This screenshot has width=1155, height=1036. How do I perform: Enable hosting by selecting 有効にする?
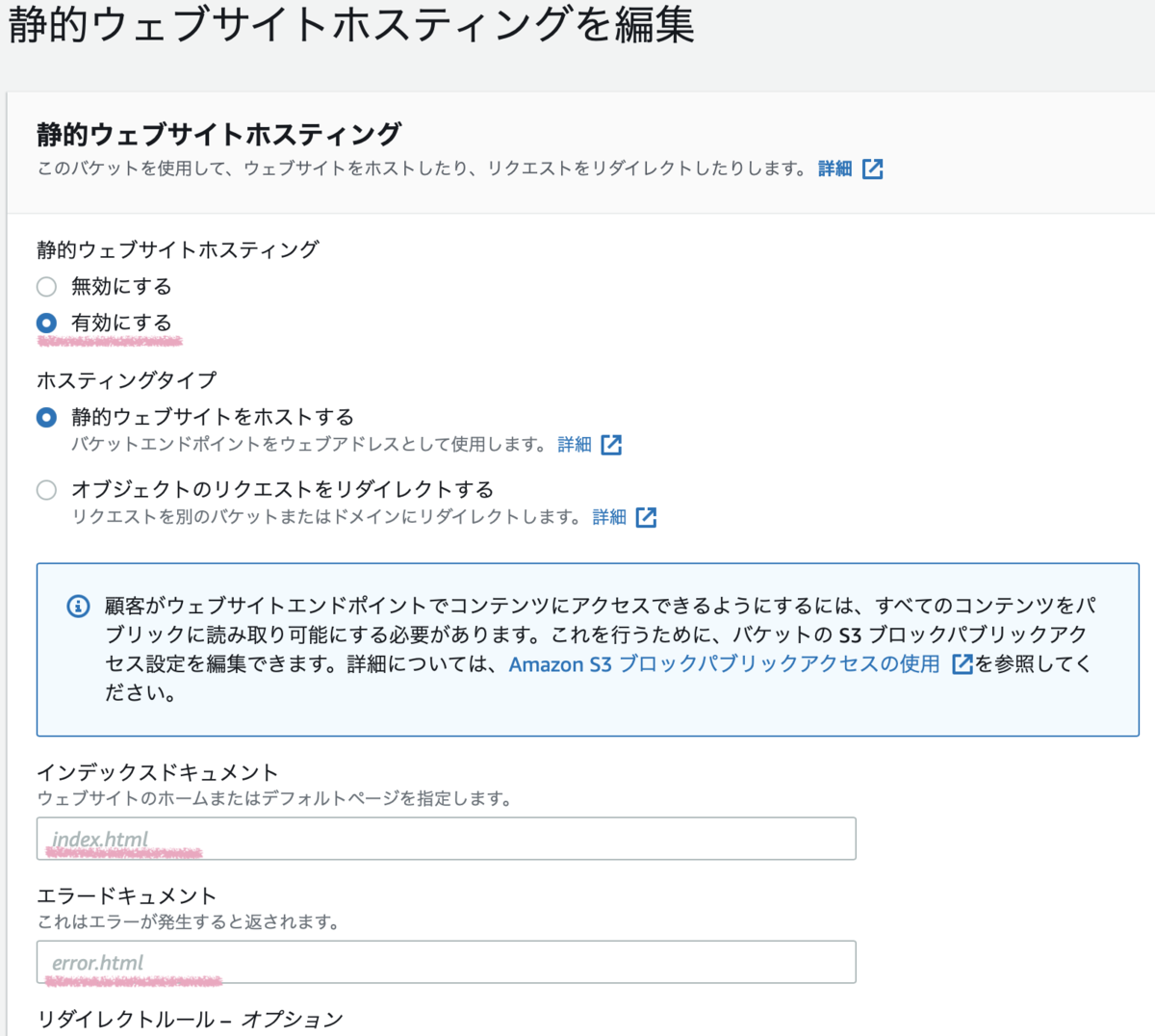pos(45,323)
